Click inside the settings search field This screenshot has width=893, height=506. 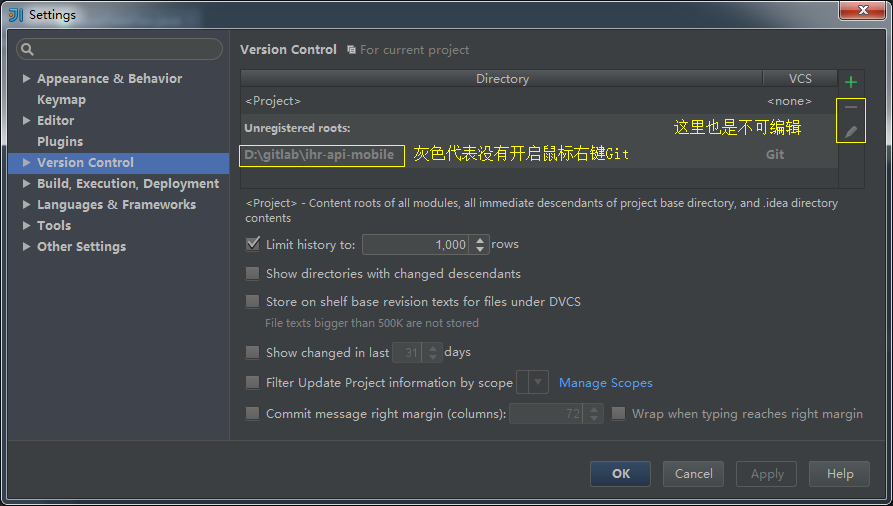tap(120, 49)
